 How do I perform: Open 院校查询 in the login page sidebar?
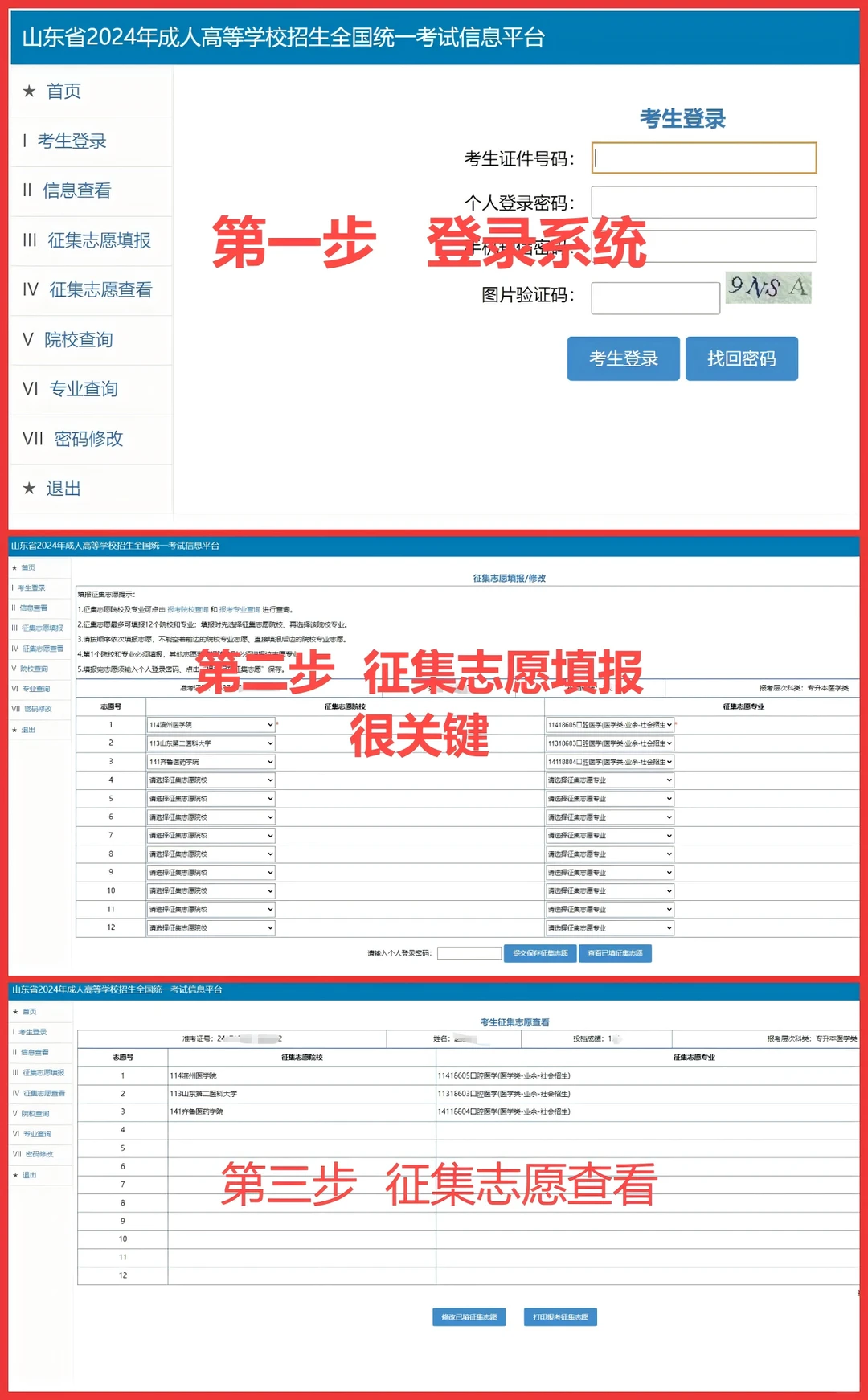78,340
